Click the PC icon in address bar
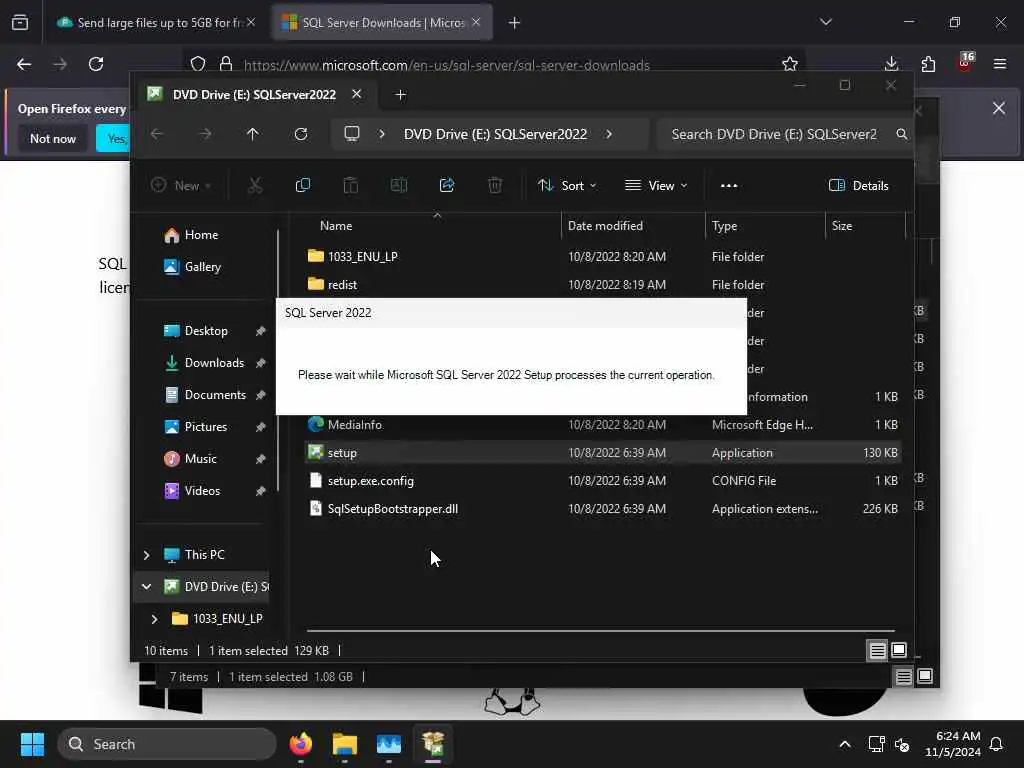1024x768 pixels. coord(352,134)
